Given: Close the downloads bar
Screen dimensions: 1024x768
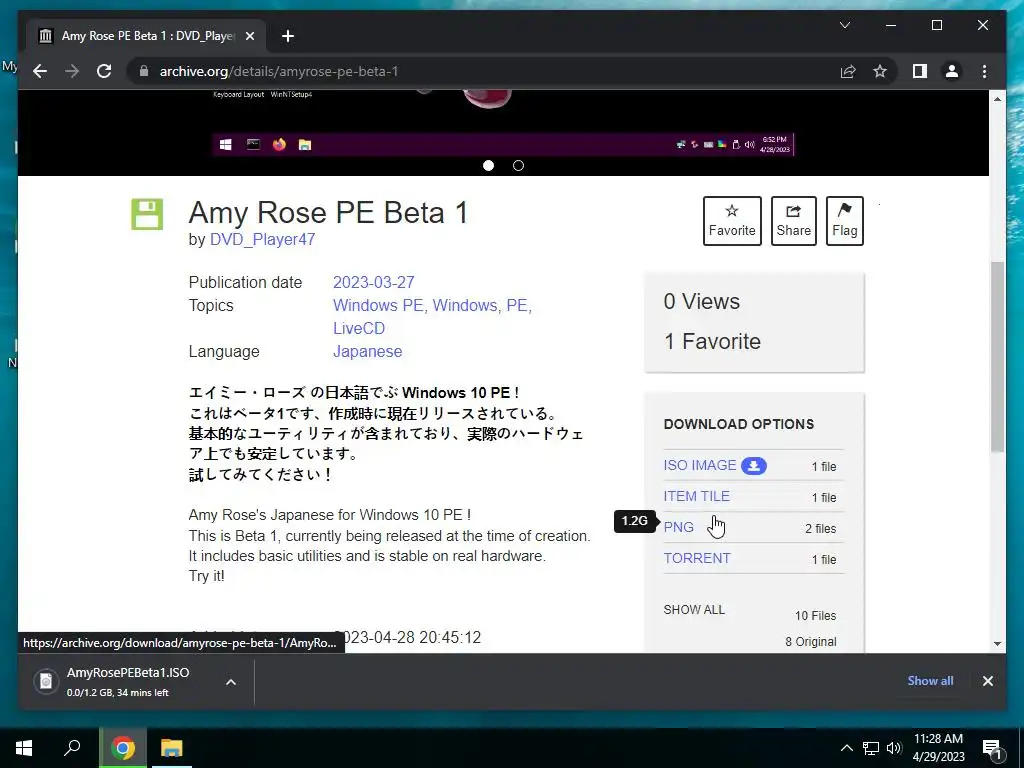Looking at the screenshot, I should pos(987,681).
